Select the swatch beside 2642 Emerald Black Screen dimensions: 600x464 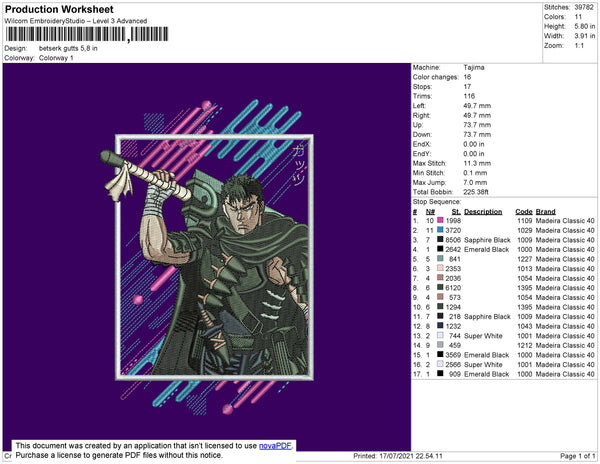(x=440, y=249)
